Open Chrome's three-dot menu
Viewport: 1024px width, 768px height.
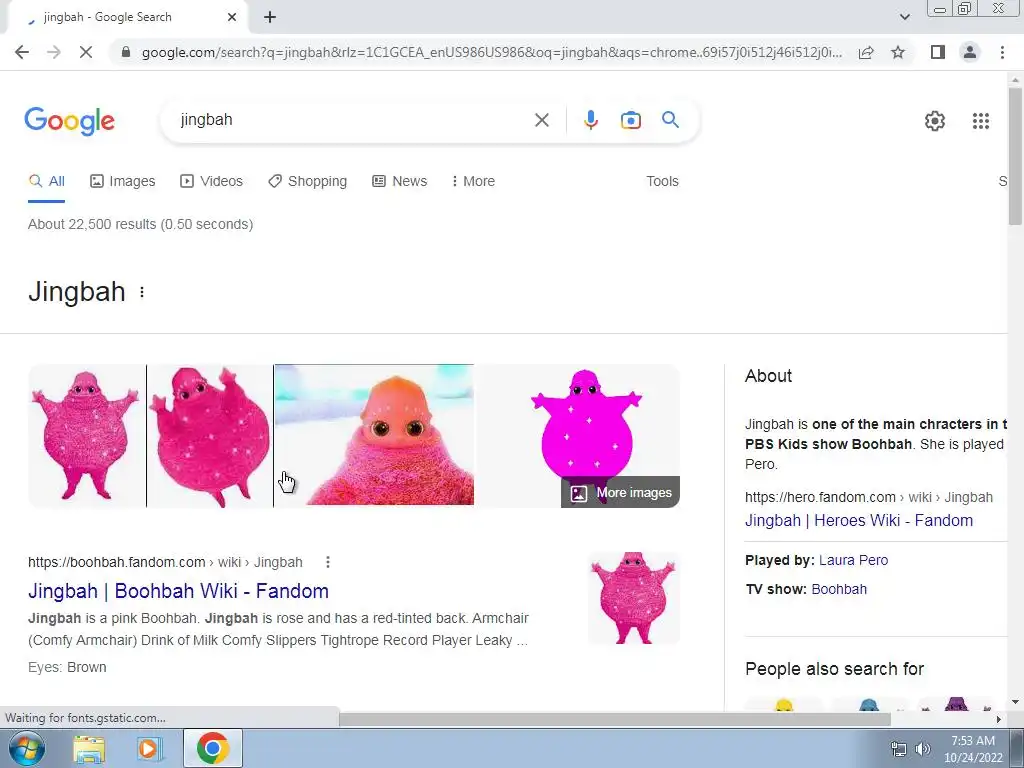coord(1002,52)
